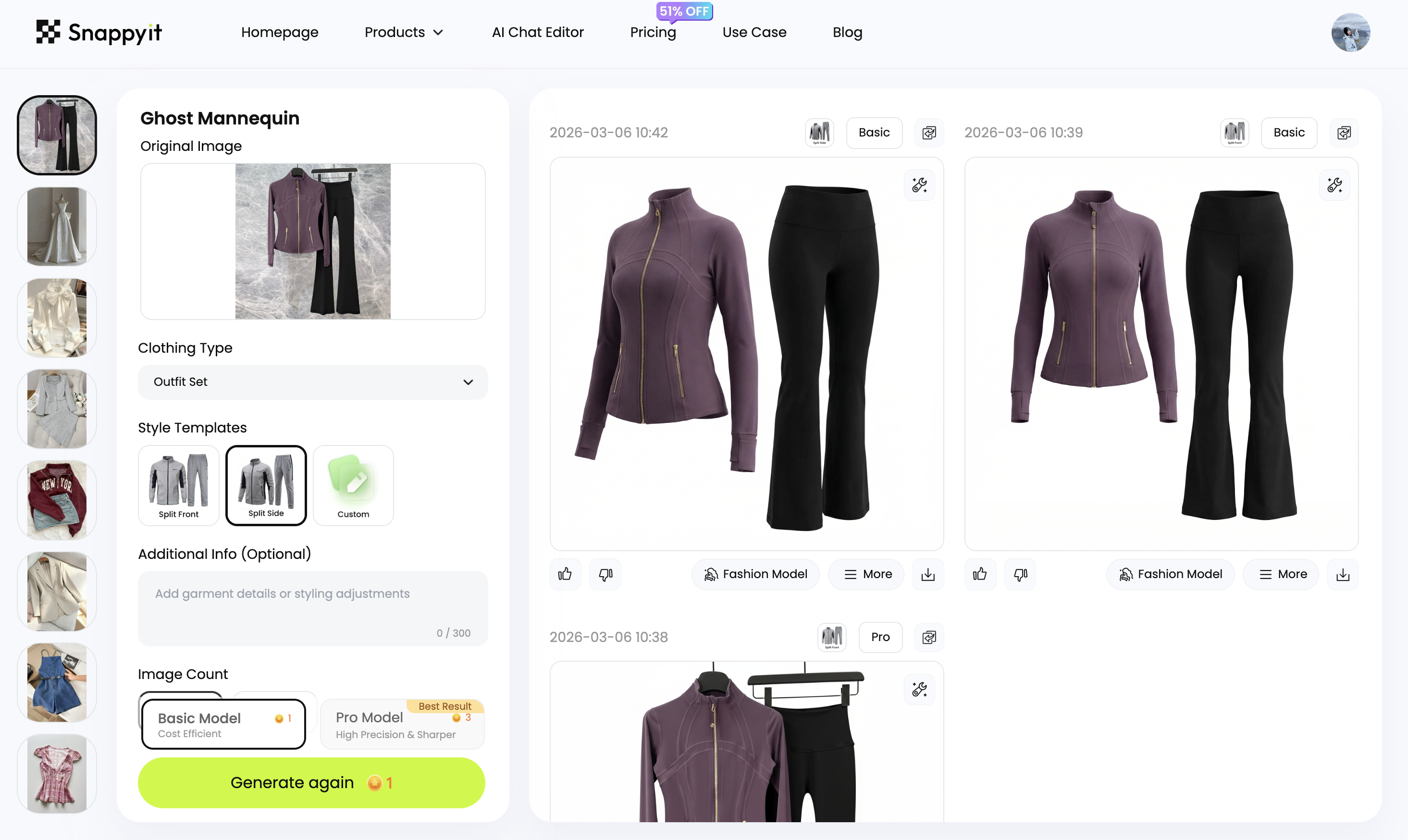The height and width of the screenshot is (840, 1408).
Task: Open the 10:39 front-view result image
Action: (x=1161, y=354)
